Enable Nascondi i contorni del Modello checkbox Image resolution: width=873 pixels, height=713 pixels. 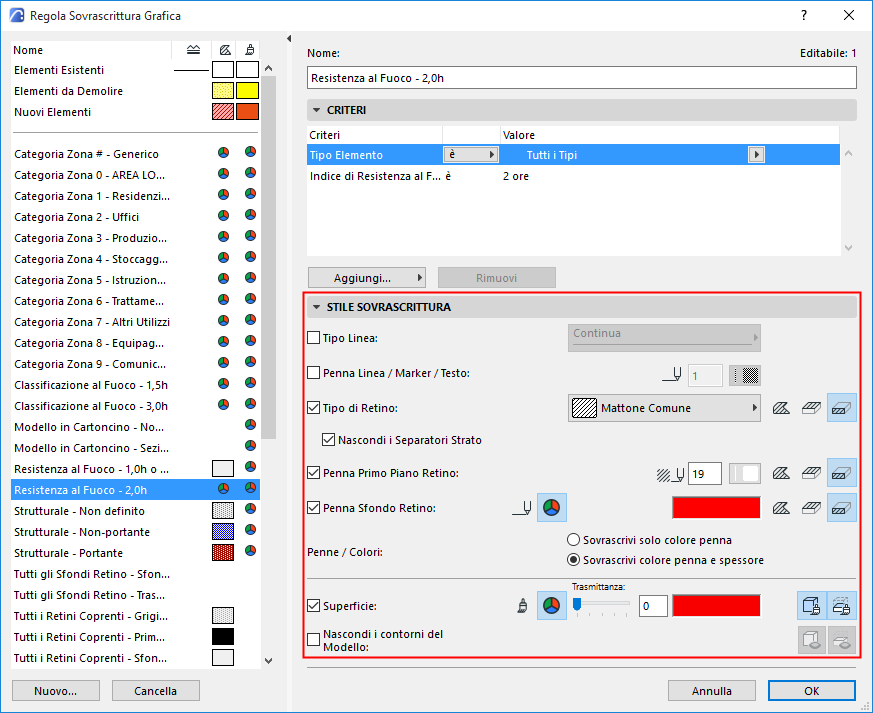(313, 640)
